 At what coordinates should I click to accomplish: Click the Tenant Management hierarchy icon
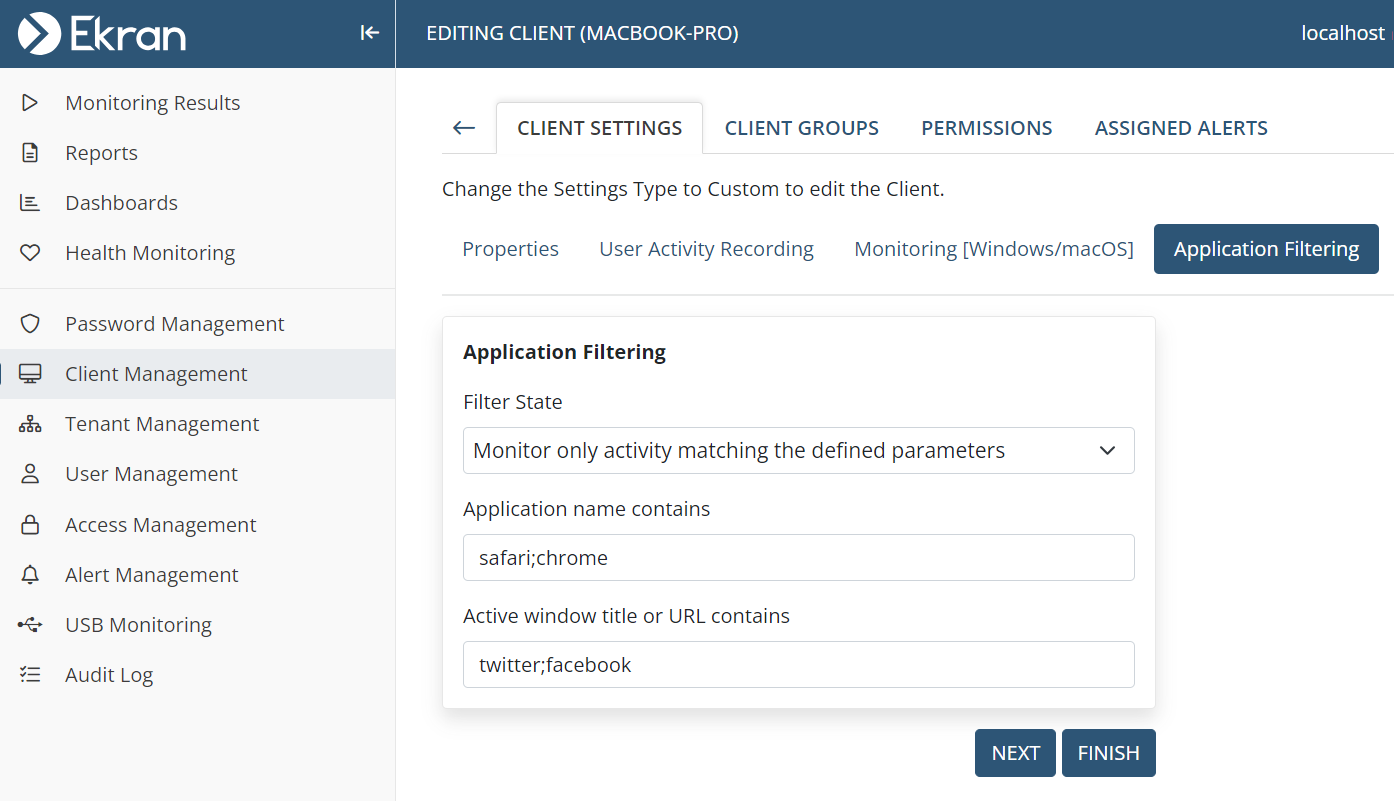(x=30, y=424)
